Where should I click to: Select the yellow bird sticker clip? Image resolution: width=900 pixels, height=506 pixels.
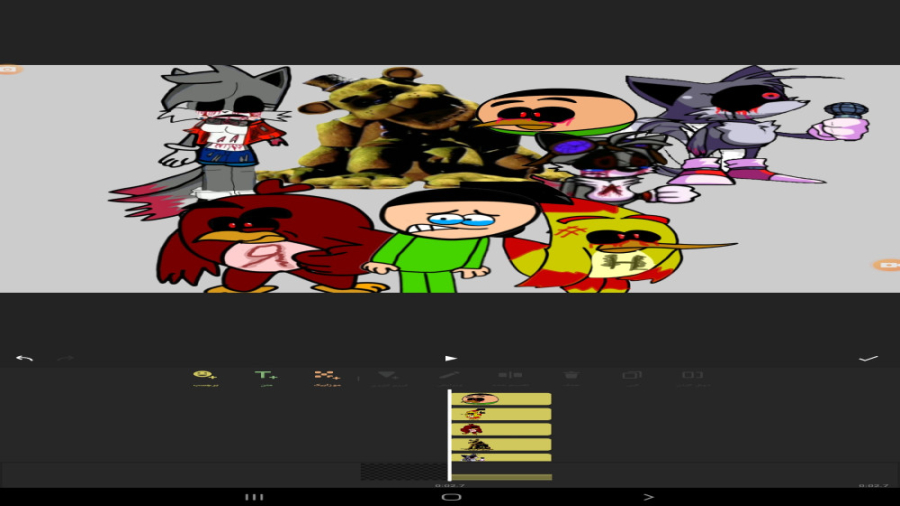click(501, 414)
